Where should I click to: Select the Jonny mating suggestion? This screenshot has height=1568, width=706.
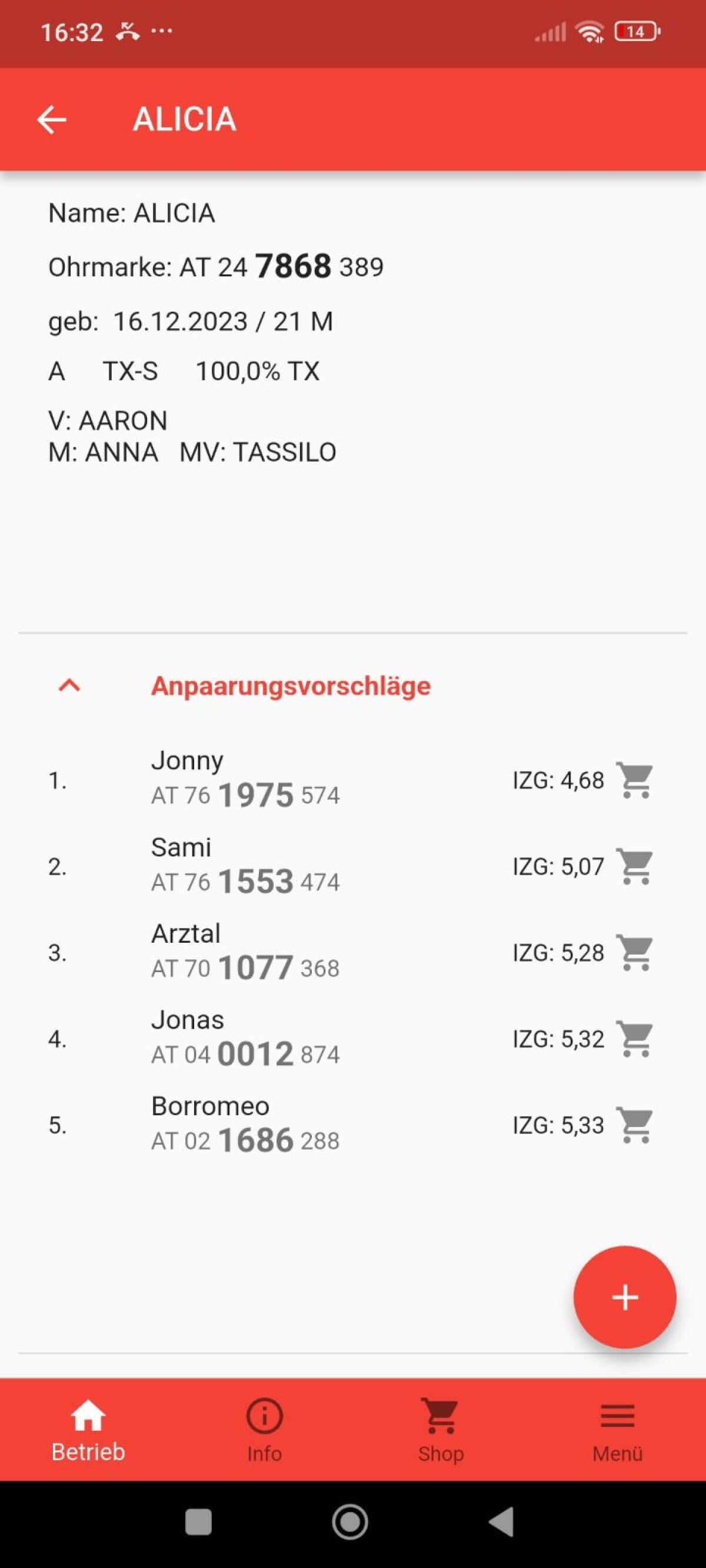coord(245,780)
